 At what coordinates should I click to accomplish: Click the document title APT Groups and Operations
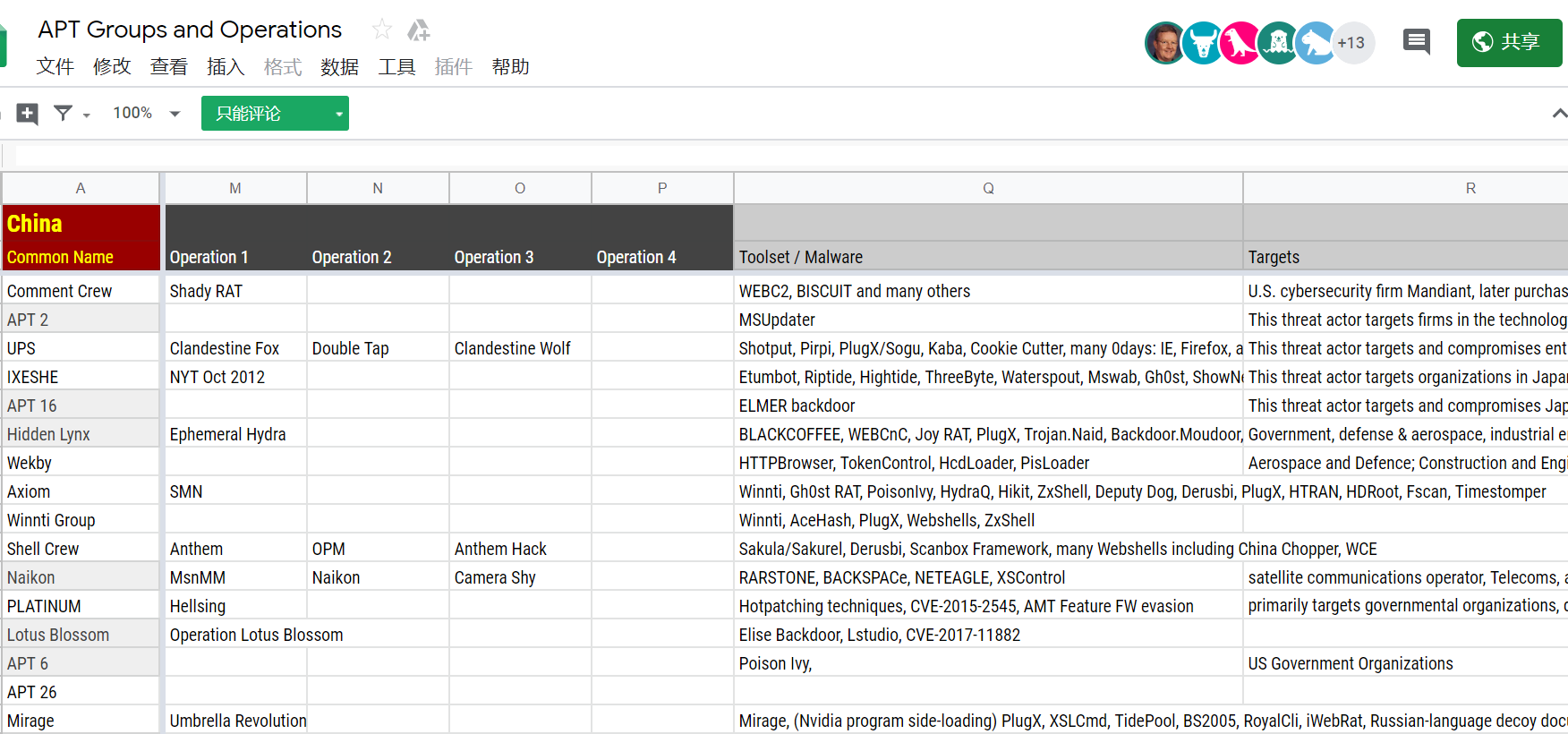190,30
